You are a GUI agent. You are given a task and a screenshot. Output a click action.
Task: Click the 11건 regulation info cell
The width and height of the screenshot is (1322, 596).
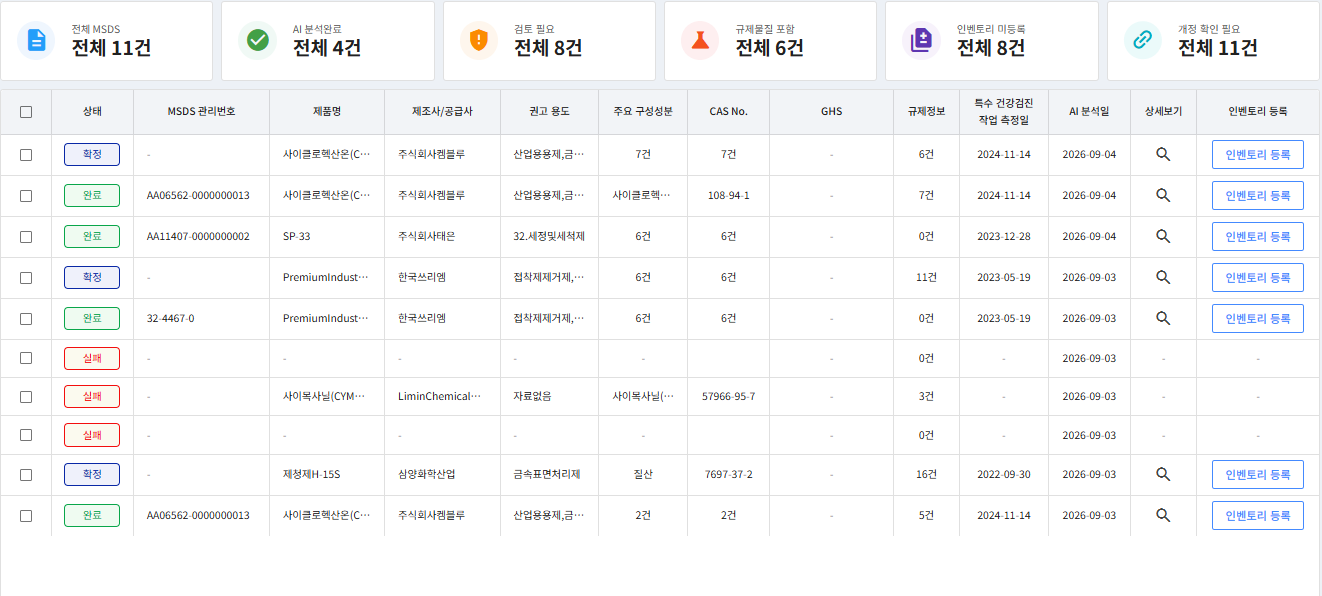[x=926, y=278]
